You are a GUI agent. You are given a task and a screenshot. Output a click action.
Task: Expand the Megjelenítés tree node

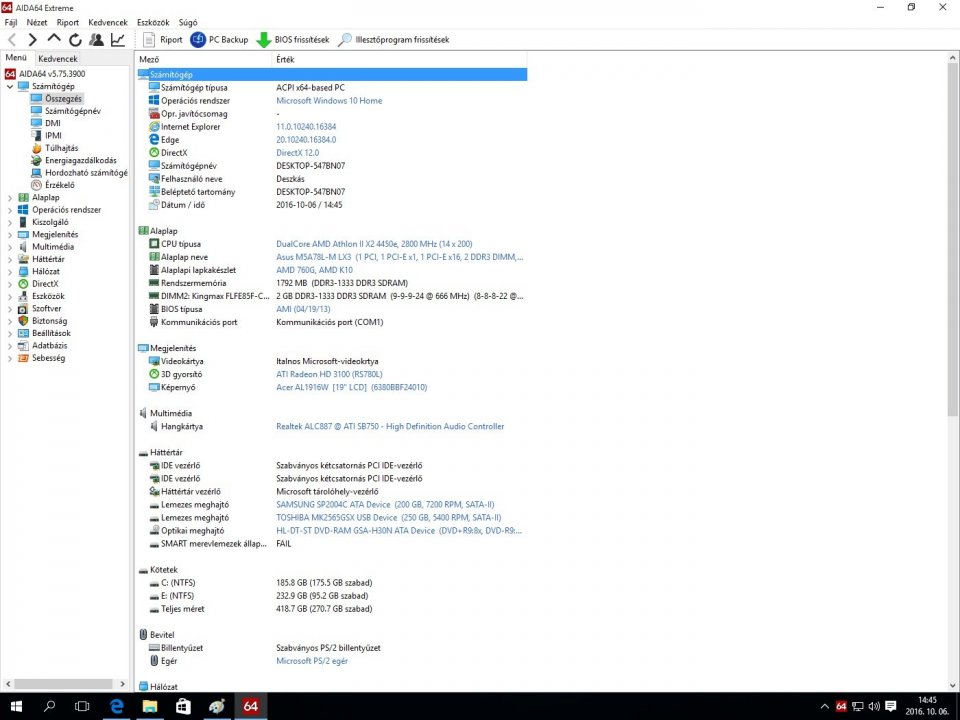point(10,234)
